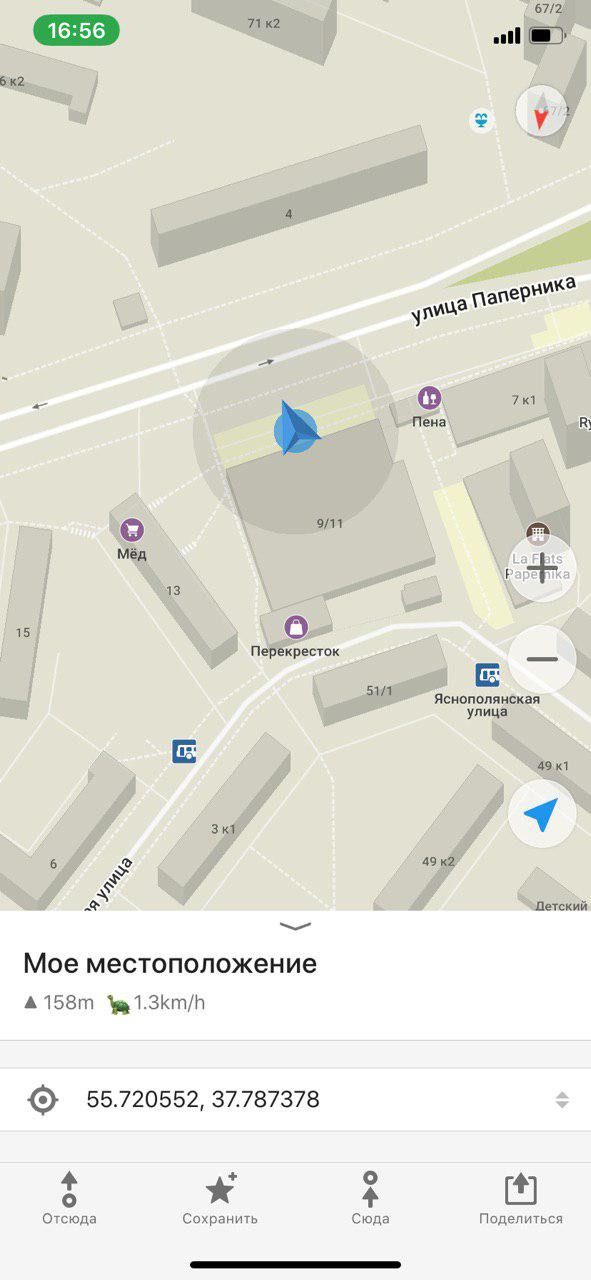Screen dimensions: 591x1280
Task: Open the Пена bar marker
Action: (429, 398)
